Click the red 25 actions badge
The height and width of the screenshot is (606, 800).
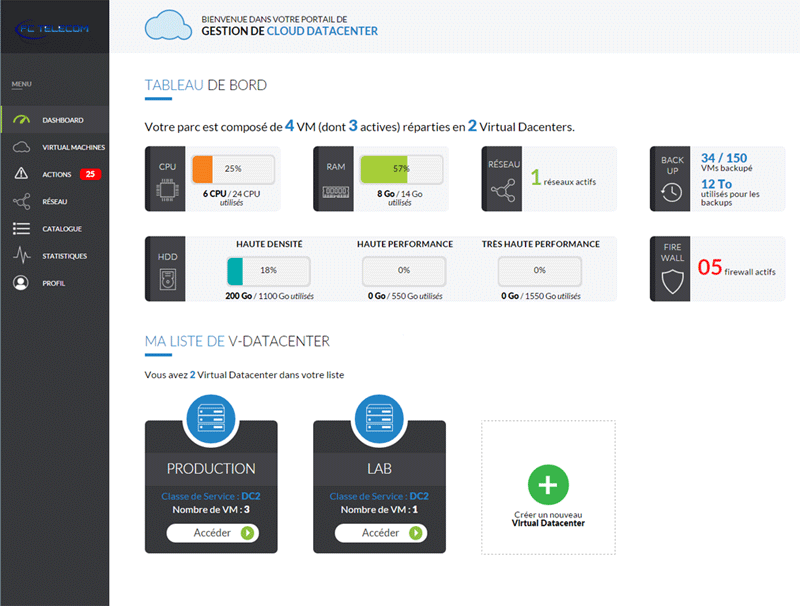(90, 174)
